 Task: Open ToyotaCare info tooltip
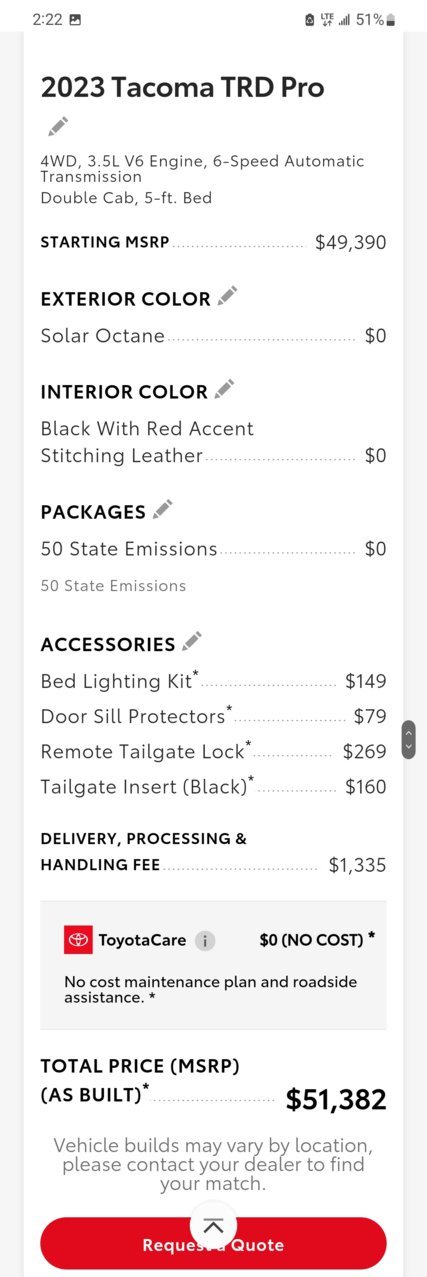pos(205,940)
